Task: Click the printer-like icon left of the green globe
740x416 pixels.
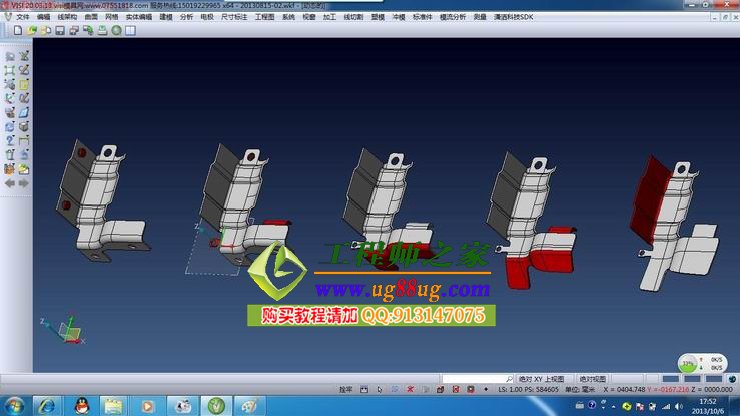Action: (102, 31)
